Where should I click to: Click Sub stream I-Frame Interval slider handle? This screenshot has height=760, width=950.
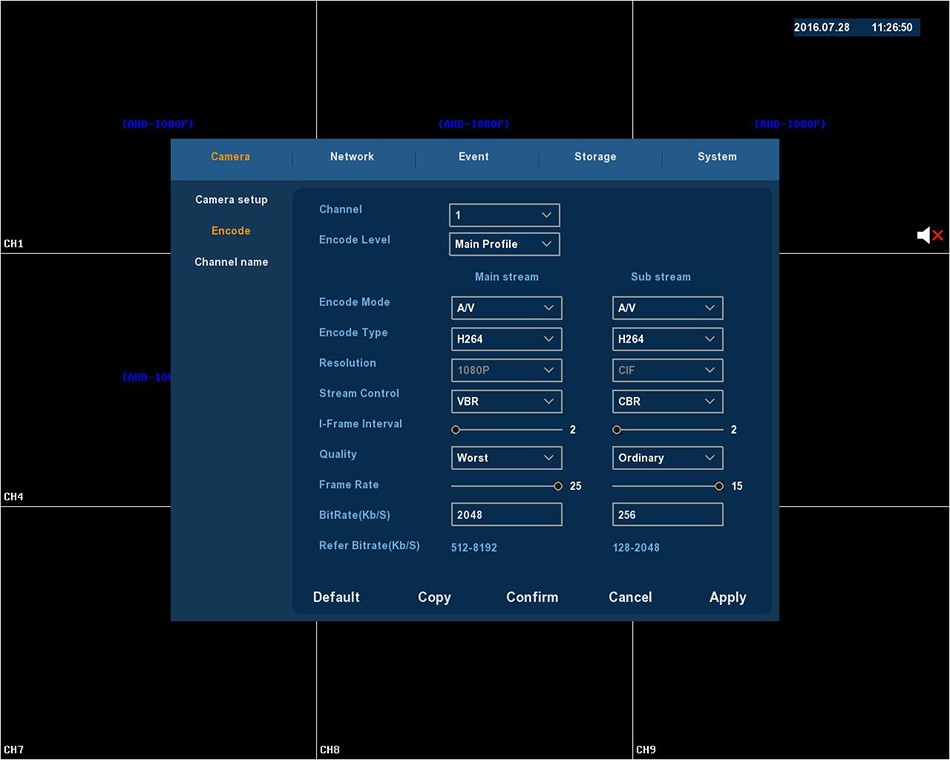617,430
